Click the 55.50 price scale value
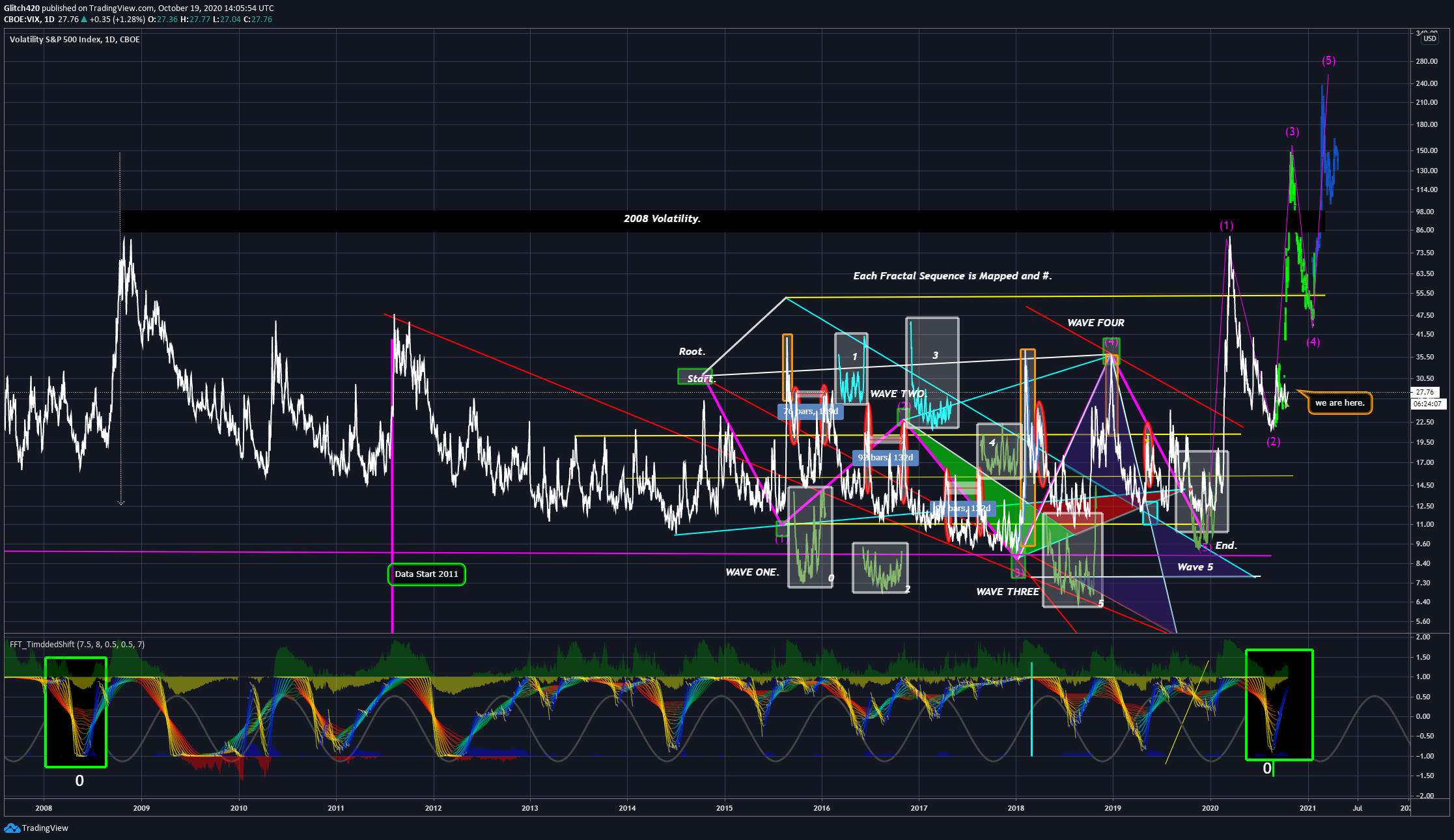This screenshot has width=1454, height=840. pos(1425,293)
